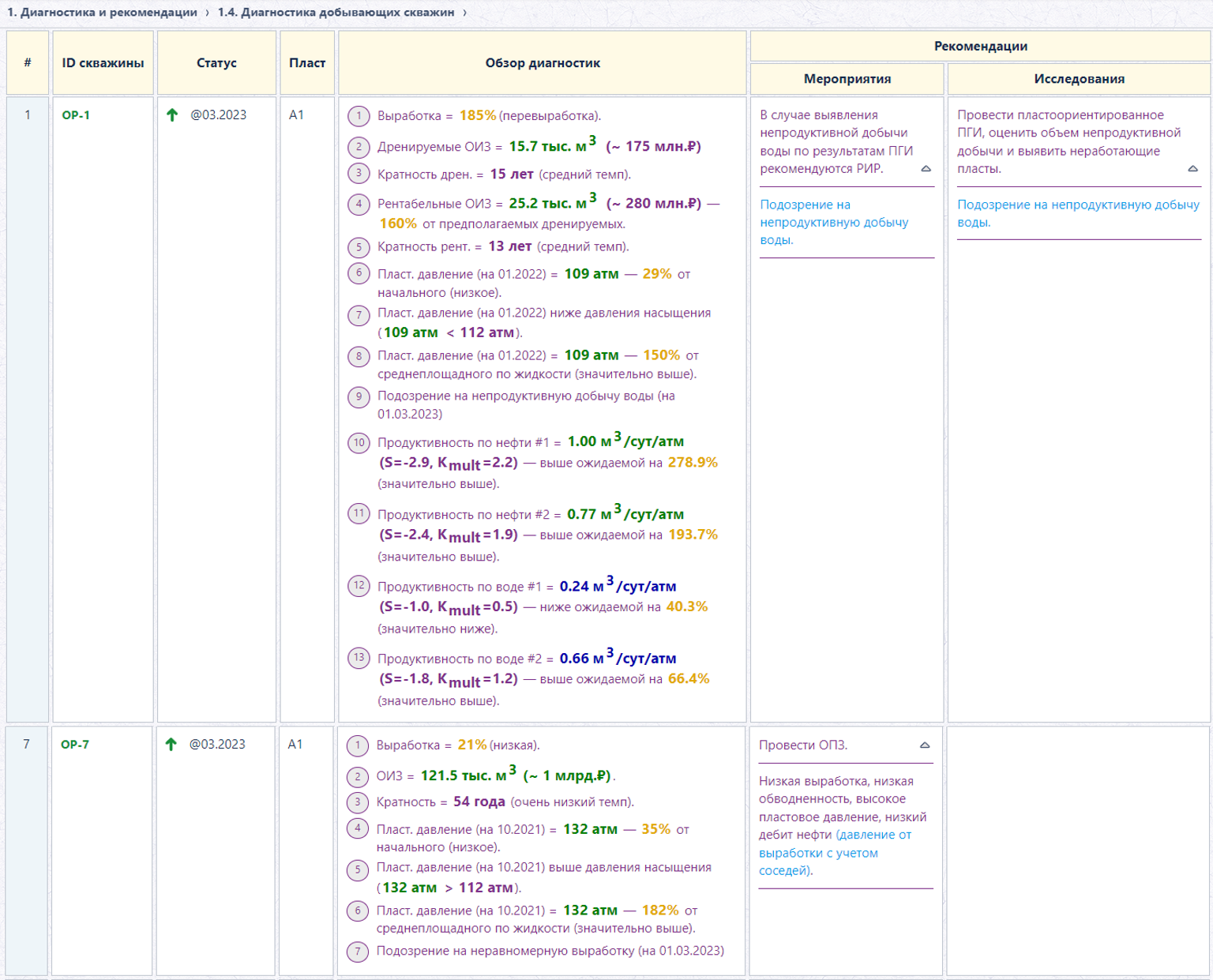1213x980 pixels.
Task: Click circled number 10 for Продуктивность по нефти #1
Action: [x=359, y=442]
